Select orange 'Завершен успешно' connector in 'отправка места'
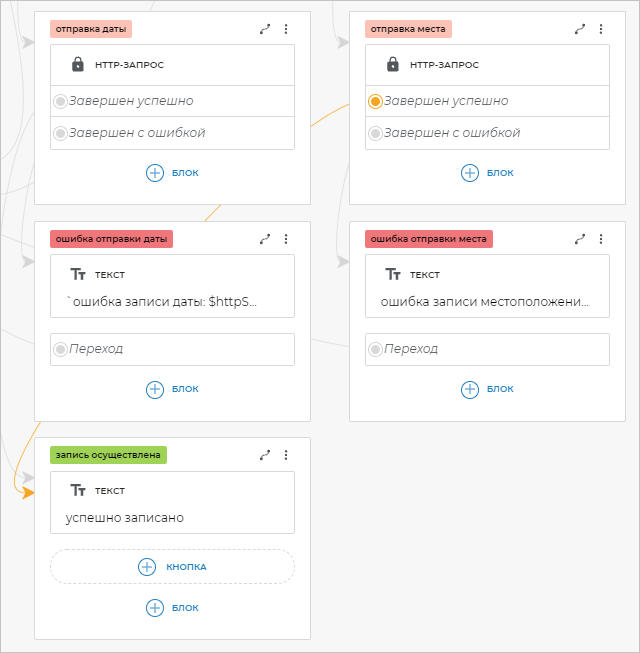This screenshot has width=640, height=653. (375, 101)
